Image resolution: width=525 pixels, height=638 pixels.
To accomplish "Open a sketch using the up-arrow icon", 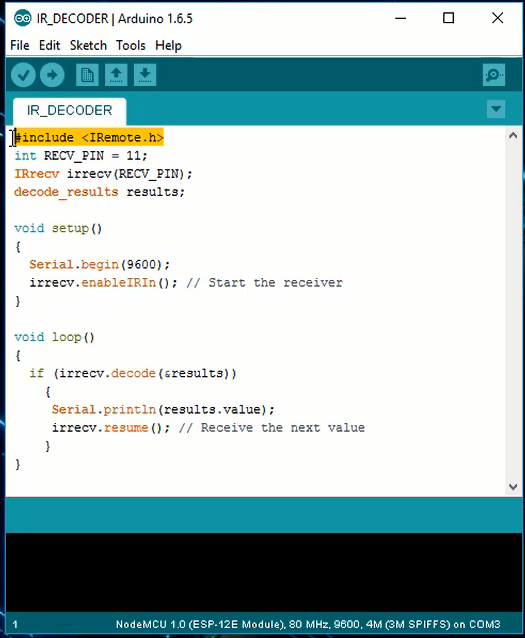I will (116, 75).
